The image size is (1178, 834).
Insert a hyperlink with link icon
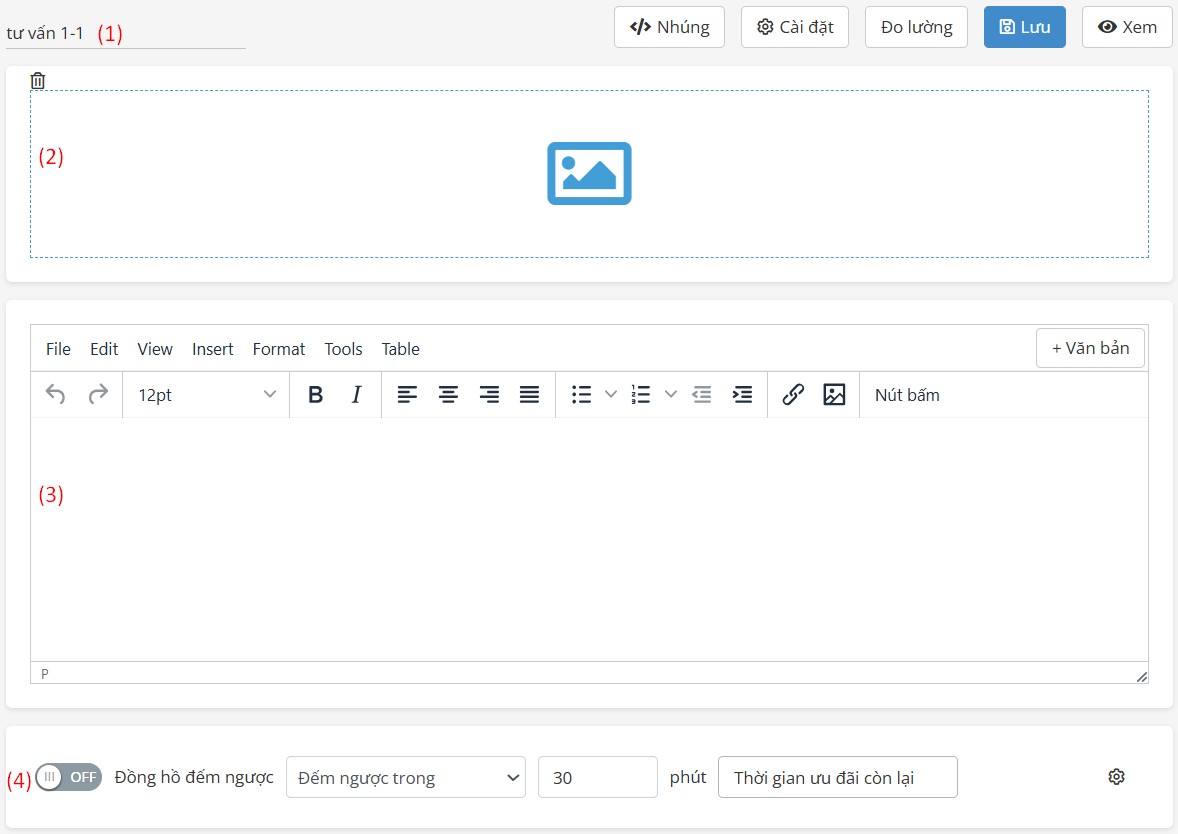click(793, 395)
